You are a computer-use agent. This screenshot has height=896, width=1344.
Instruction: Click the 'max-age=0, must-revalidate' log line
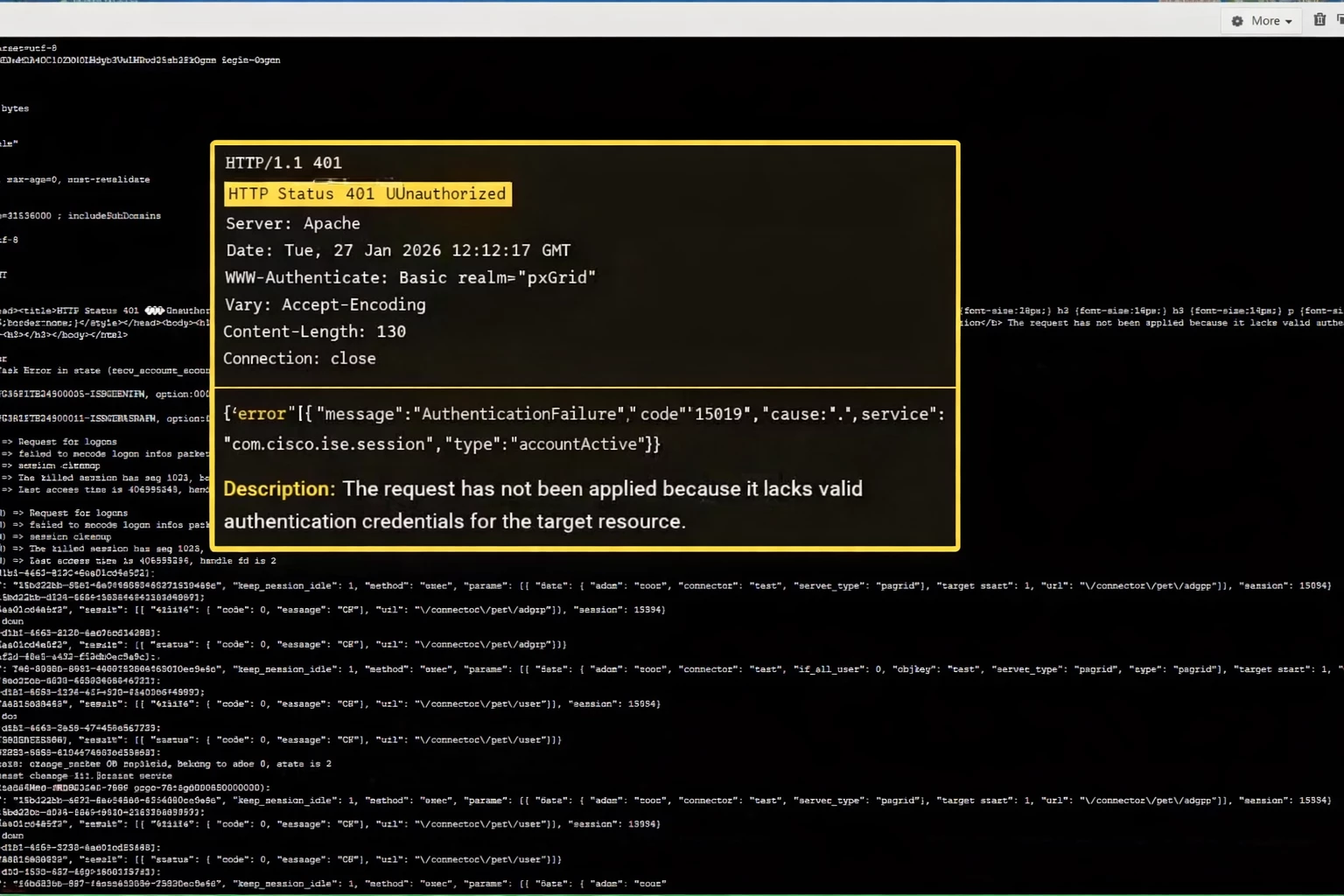(x=79, y=179)
